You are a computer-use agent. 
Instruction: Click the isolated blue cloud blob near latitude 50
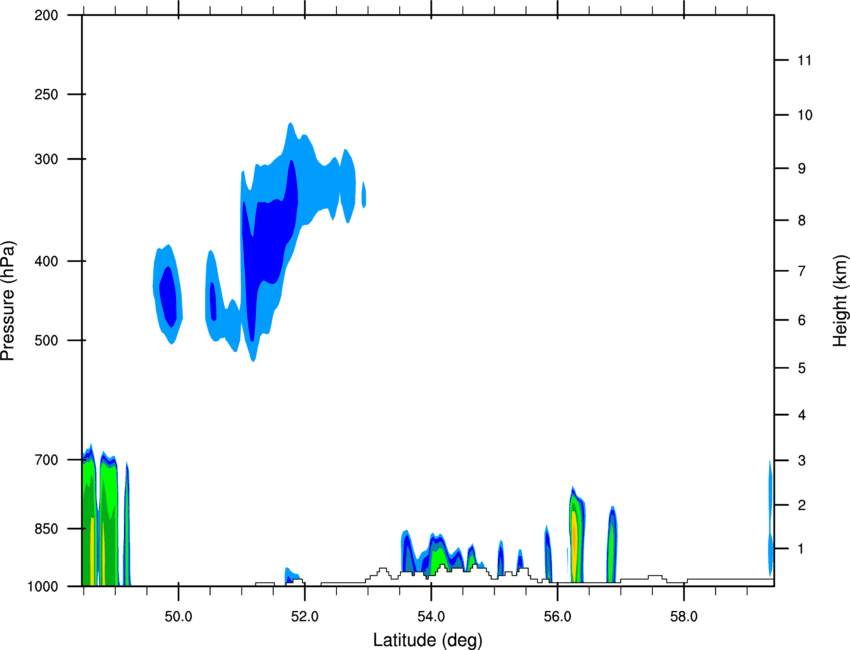pos(168,294)
